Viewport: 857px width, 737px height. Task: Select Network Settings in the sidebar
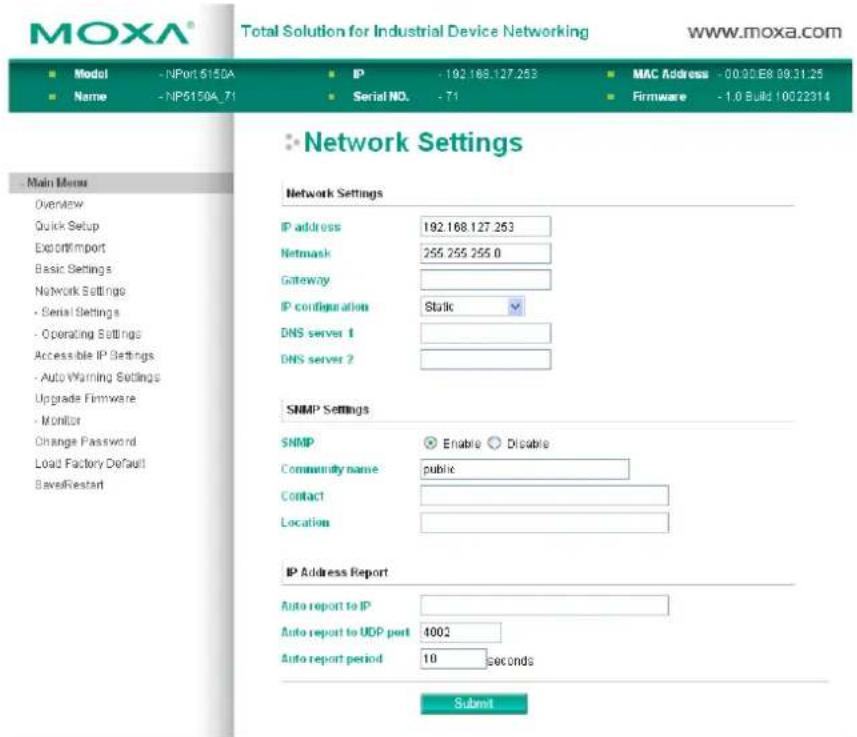pyautogui.click(x=80, y=291)
